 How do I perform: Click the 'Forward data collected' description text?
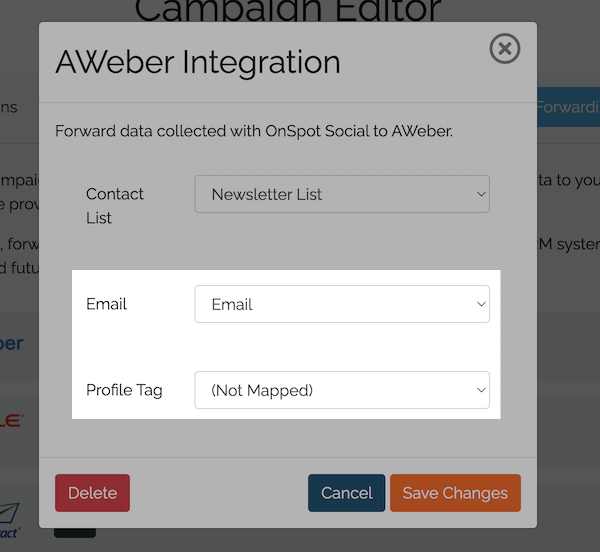coord(254,131)
